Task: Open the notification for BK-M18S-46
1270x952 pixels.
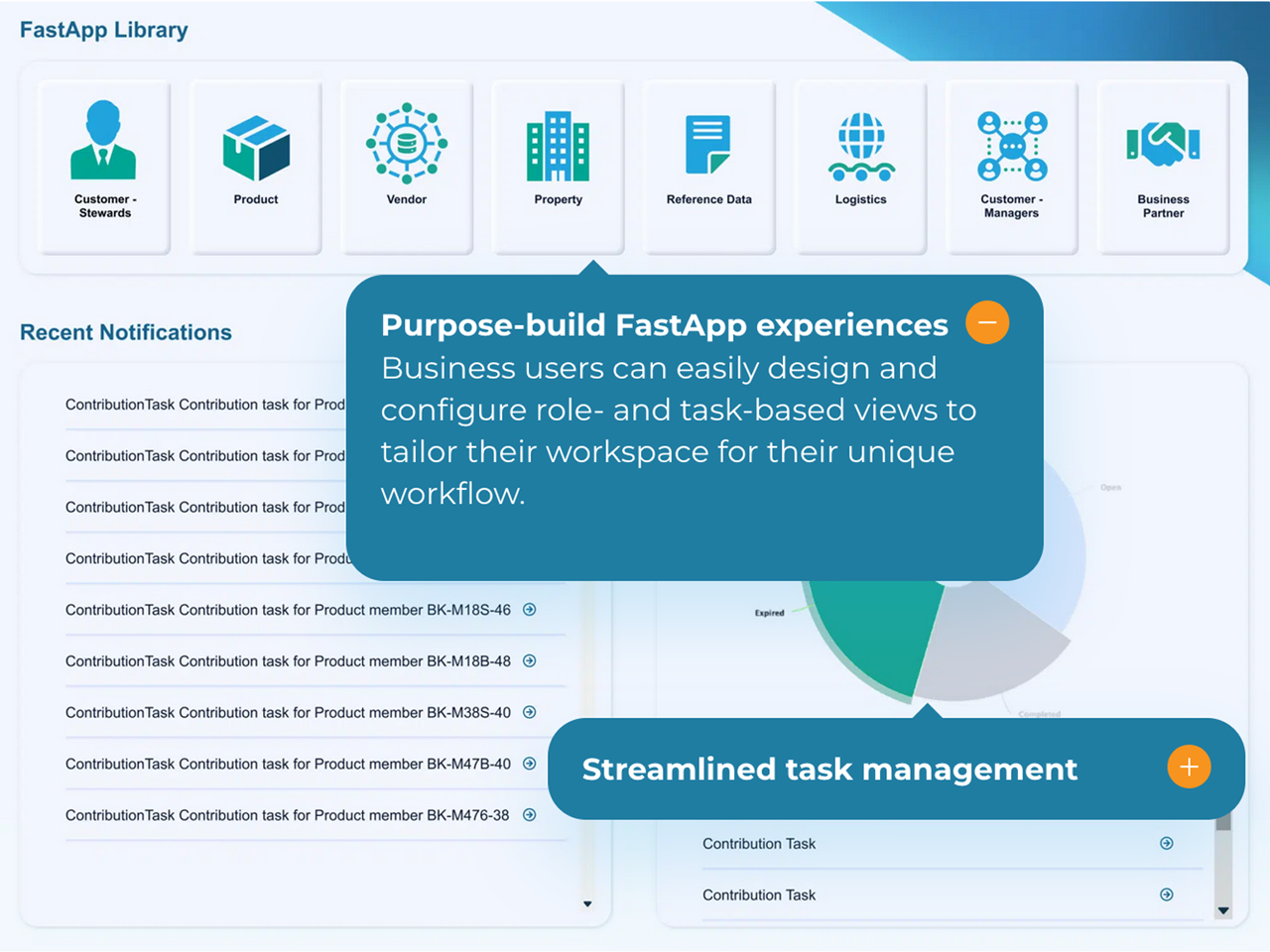Action: click(530, 610)
